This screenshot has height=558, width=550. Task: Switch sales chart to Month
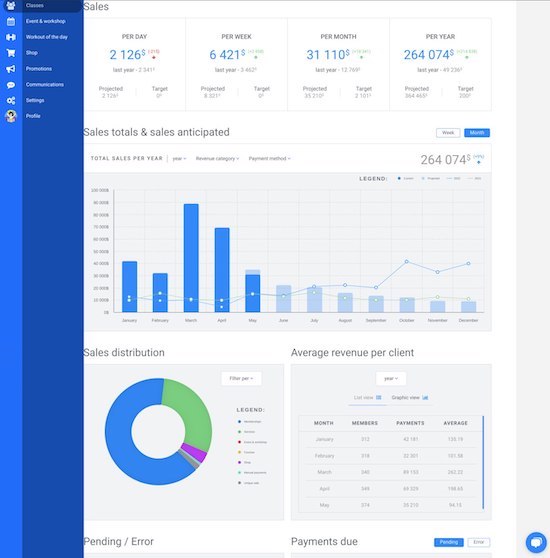(477, 133)
